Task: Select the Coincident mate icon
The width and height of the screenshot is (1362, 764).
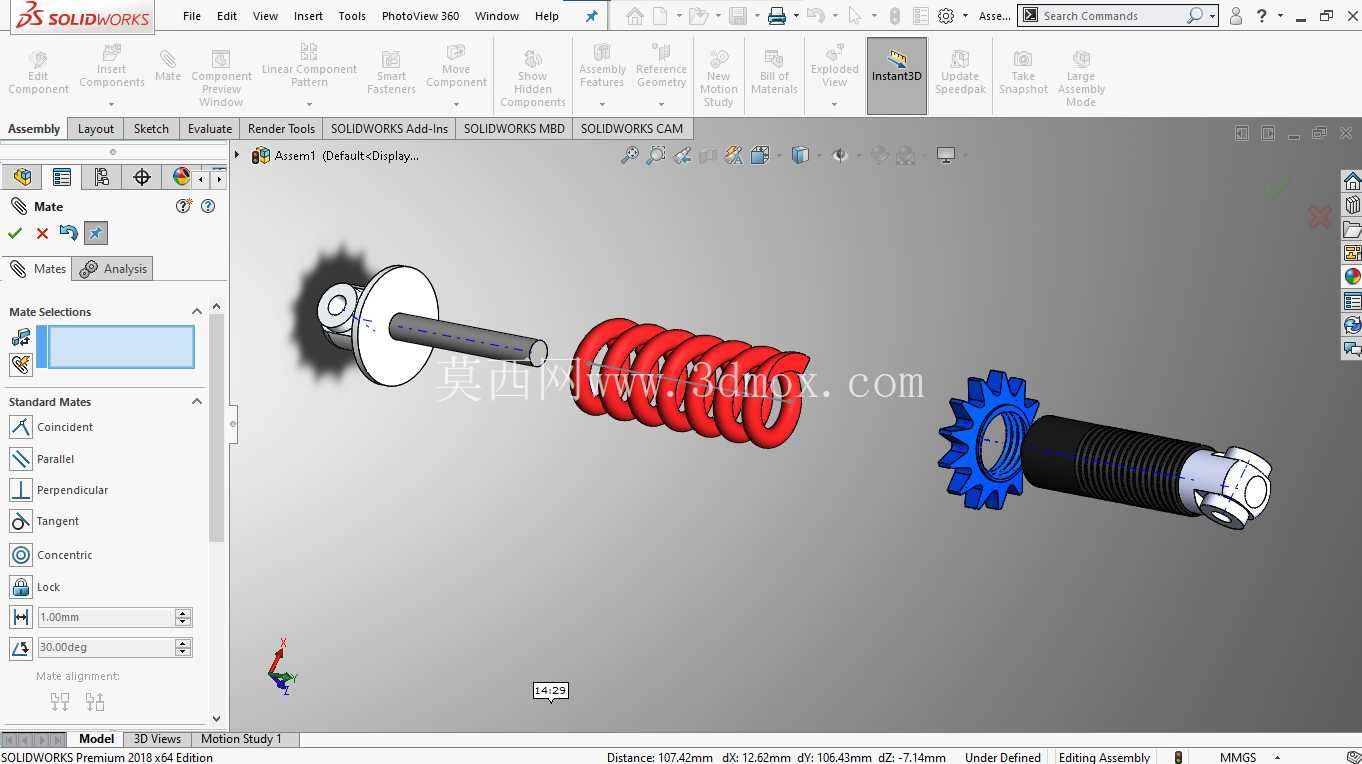Action: [x=21, y=427]
